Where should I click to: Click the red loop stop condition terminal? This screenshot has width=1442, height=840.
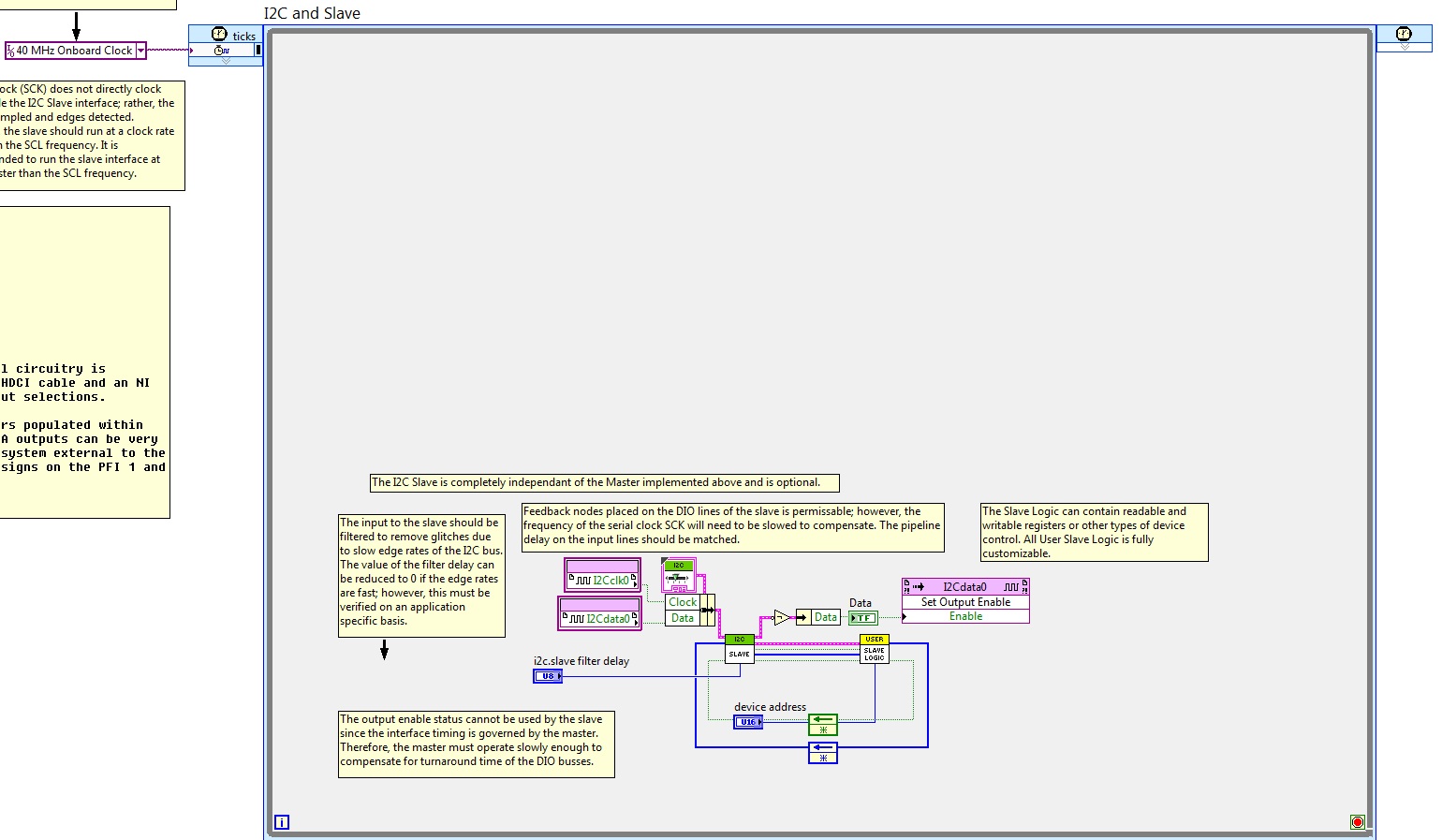click(x=1358, y=822)
